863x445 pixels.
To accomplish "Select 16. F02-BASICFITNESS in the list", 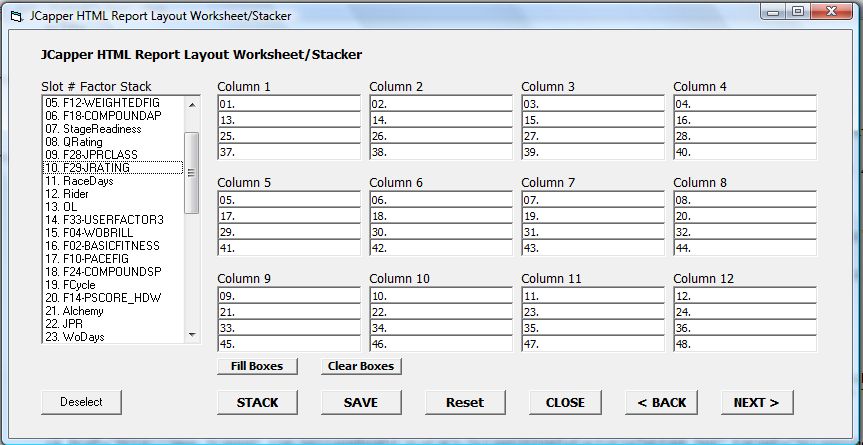I will [113, 246].
